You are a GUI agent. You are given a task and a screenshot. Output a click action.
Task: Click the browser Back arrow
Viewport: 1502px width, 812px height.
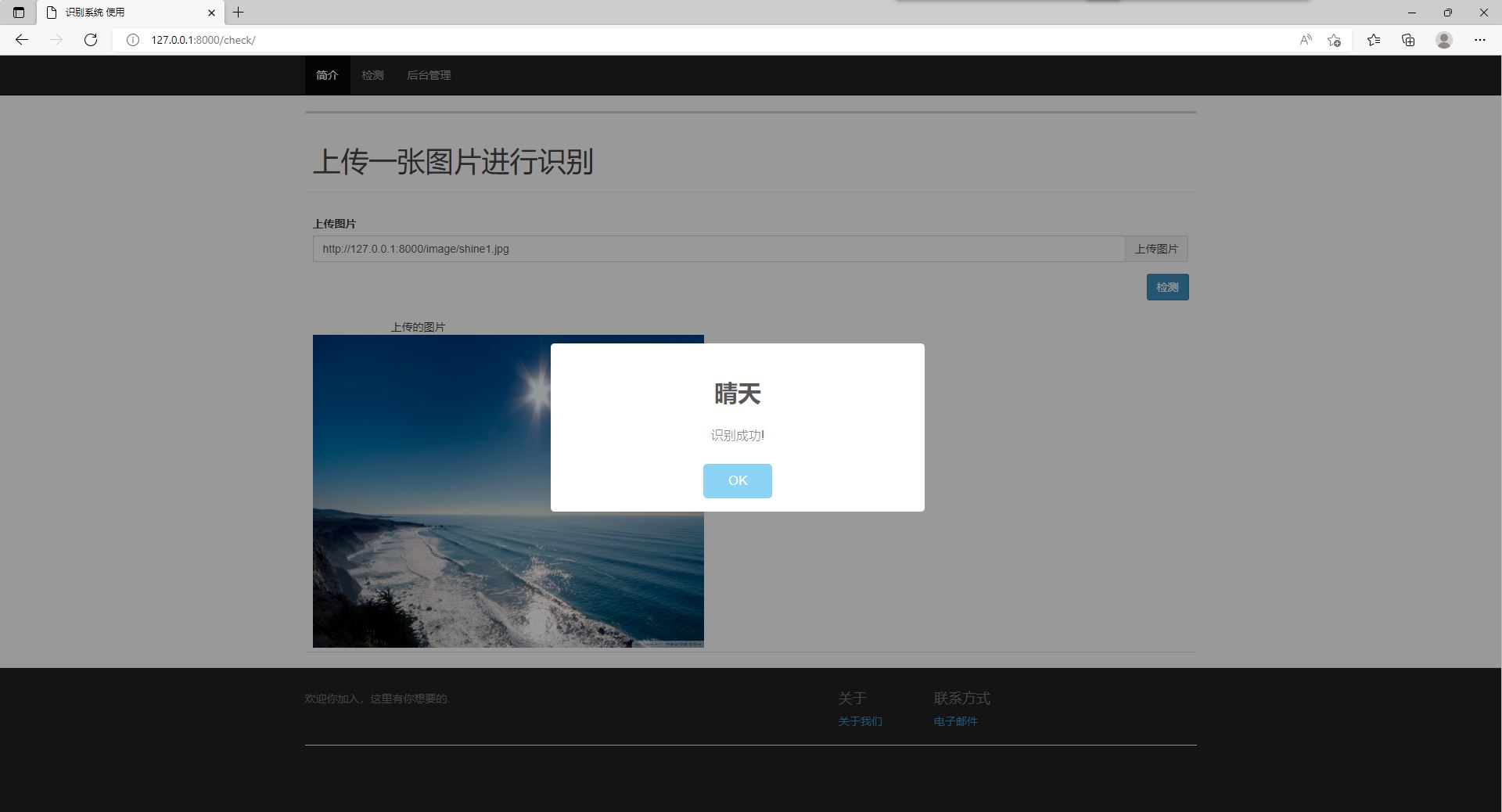point(22,40)
